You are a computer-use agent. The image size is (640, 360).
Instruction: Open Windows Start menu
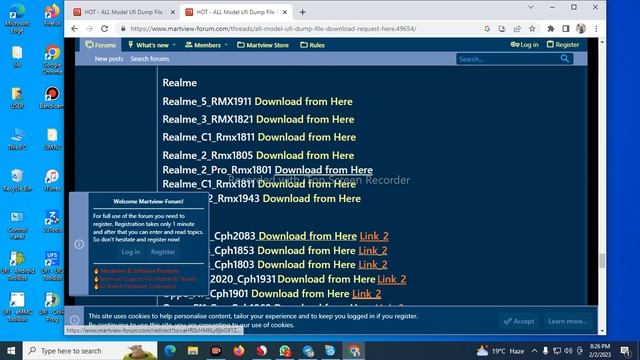point(11,351)
